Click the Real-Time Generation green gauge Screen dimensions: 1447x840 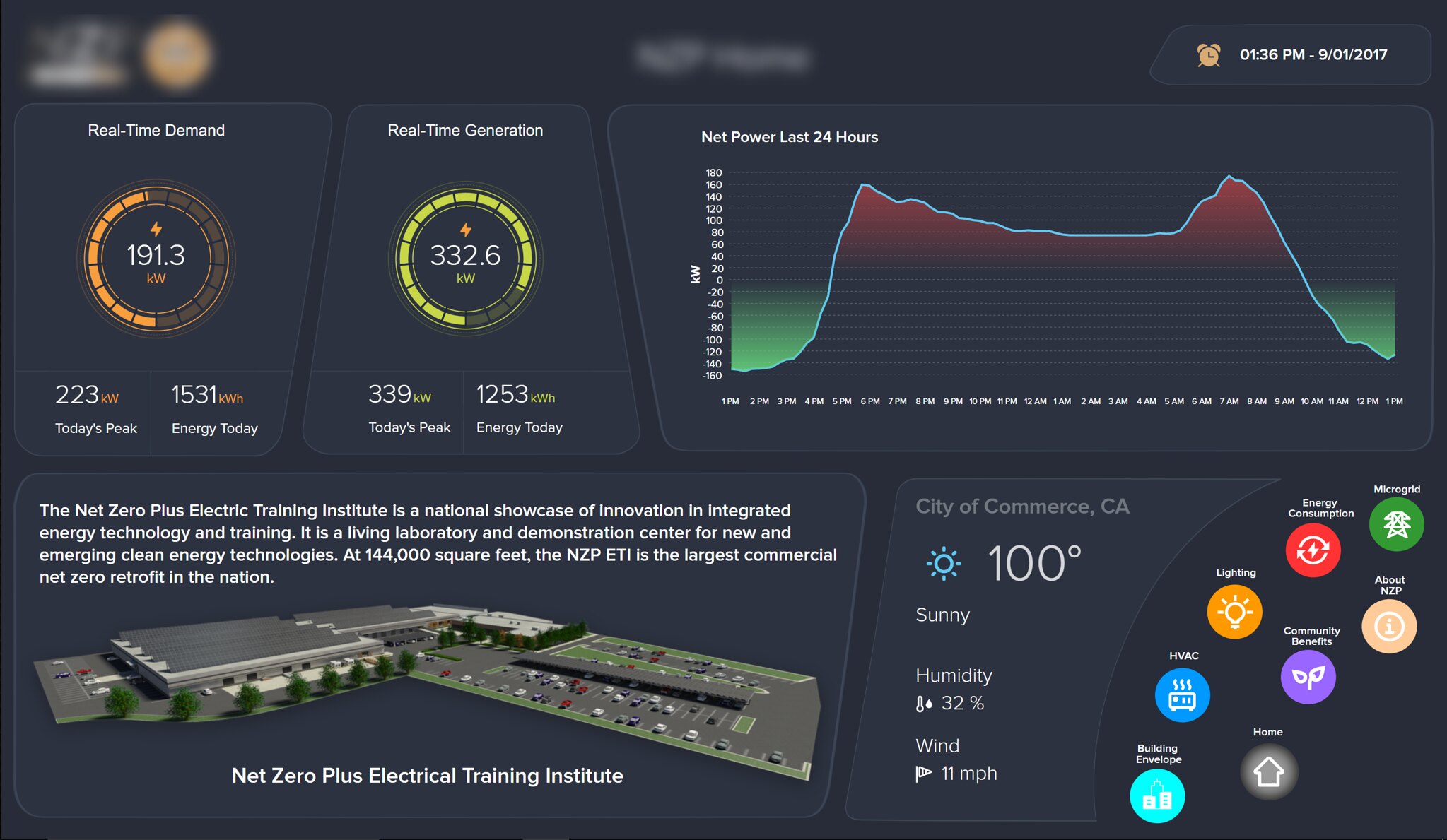(465, 259)
